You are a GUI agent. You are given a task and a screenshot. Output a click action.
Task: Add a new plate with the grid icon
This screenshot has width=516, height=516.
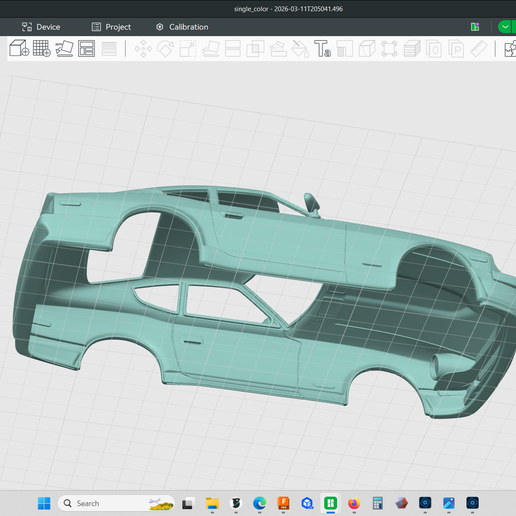click(42, 49)
